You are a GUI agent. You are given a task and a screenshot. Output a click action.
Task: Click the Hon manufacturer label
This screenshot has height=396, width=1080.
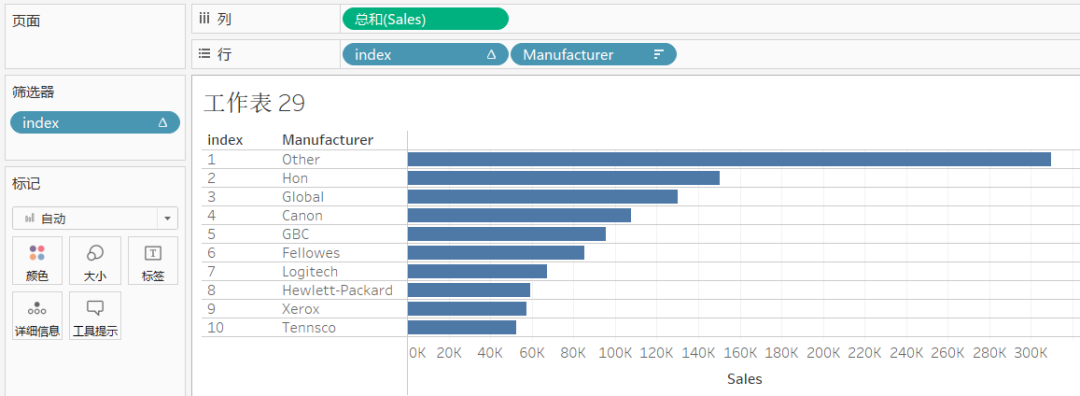pos(295,178)
